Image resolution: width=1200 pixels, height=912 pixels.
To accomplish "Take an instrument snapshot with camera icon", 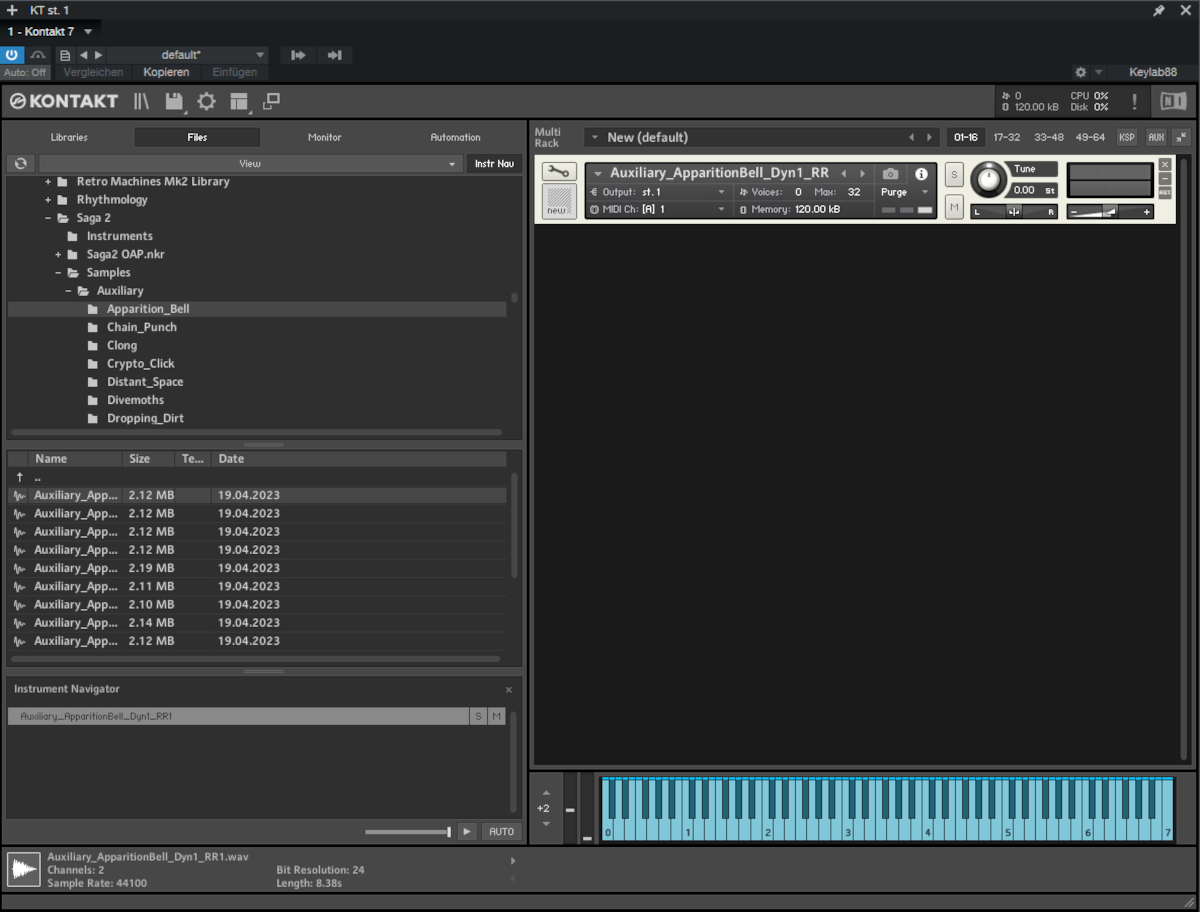I will coord(890,173).
